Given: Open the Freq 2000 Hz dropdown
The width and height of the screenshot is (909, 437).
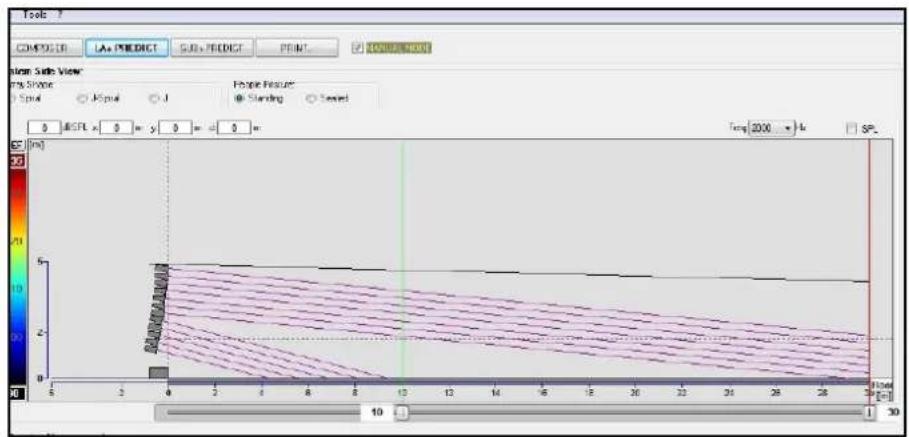Looking at the screenshot, I should (x=772, y=126).
